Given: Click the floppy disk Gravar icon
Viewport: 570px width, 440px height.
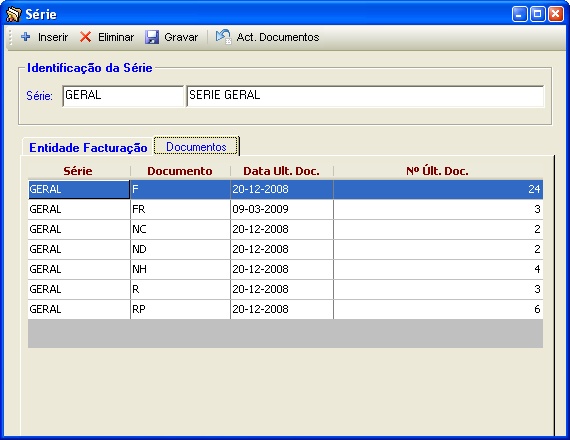Looking at the screenshot, I should (152, 37).
